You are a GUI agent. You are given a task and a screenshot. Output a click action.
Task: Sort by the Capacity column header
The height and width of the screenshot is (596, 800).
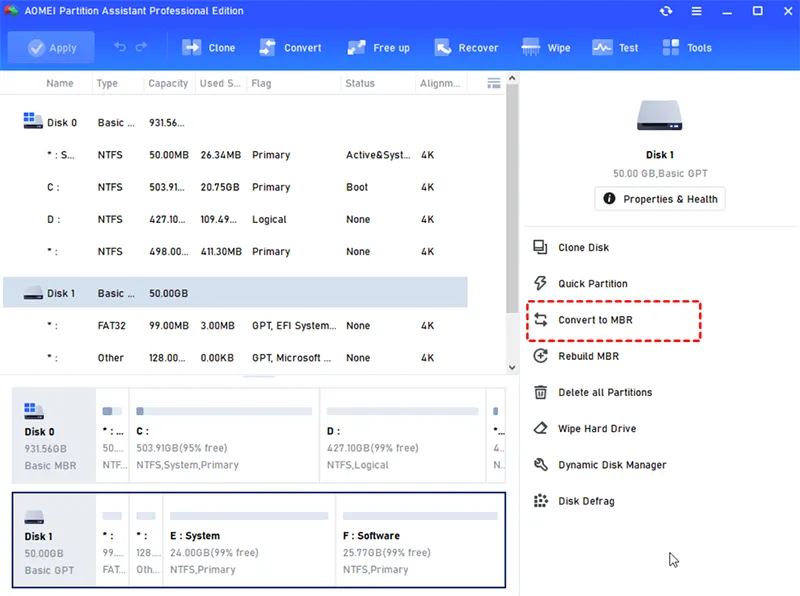click(168, 83)
